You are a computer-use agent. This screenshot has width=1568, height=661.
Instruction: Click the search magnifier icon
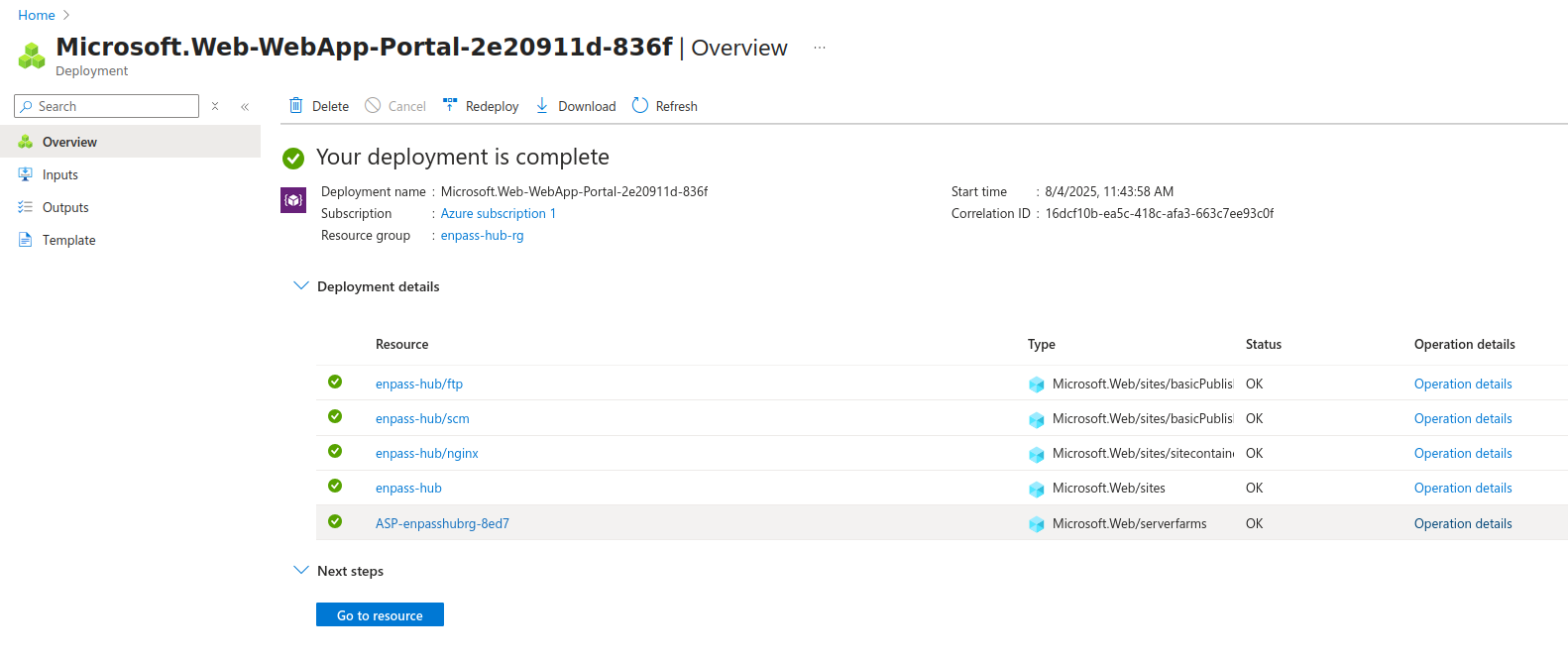point(27,106)
